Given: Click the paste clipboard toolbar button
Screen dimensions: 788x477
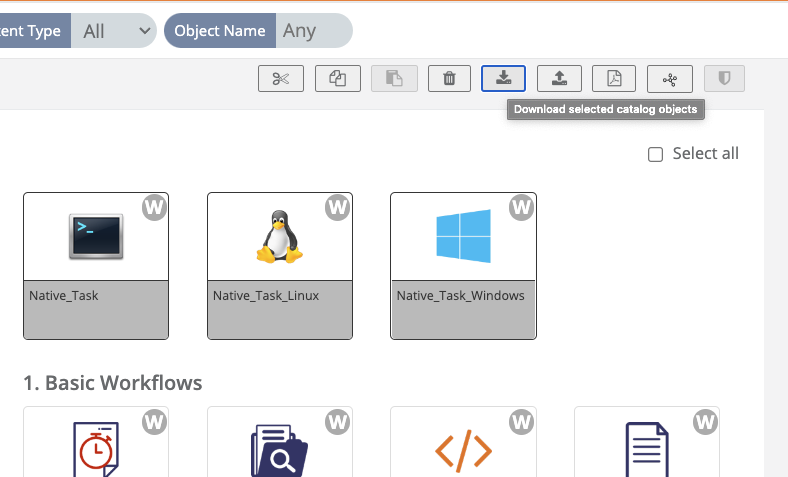Looking at the screenshot, I should tap(395, 78).
